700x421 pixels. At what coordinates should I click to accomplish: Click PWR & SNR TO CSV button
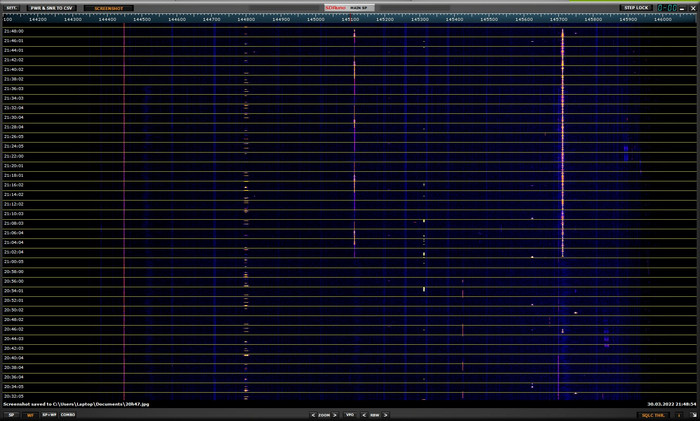point(51,8)
